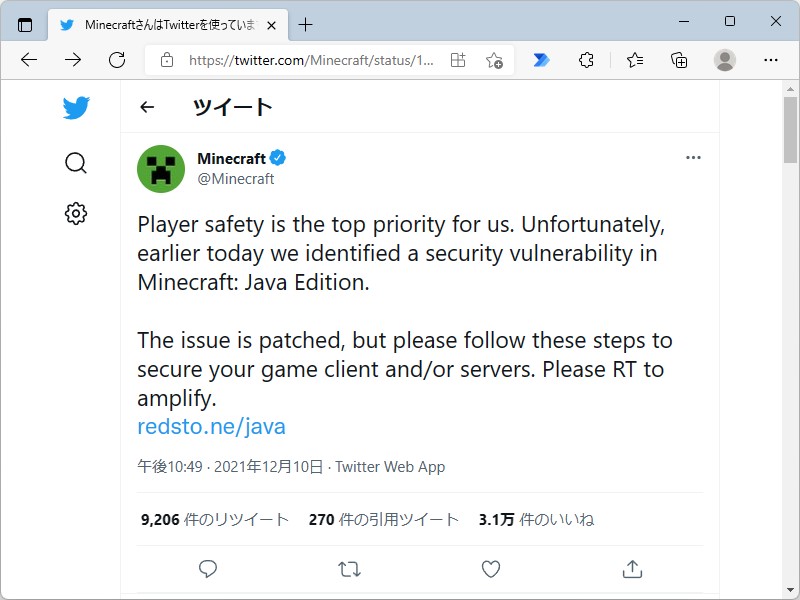Screen dimensions: 800x600
Task: Click Minecraft's creeper profile picture
Action: pyautogui.click(x=161, y=168)
